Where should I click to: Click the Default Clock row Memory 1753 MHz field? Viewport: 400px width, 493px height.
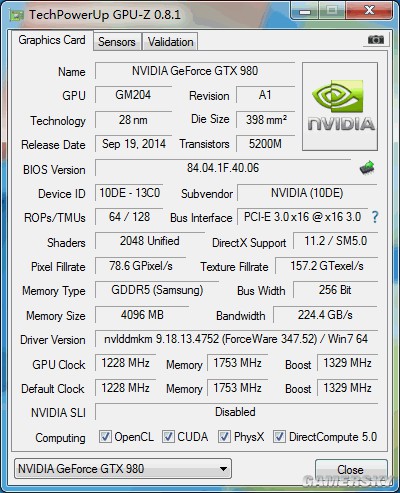point(237,388)
